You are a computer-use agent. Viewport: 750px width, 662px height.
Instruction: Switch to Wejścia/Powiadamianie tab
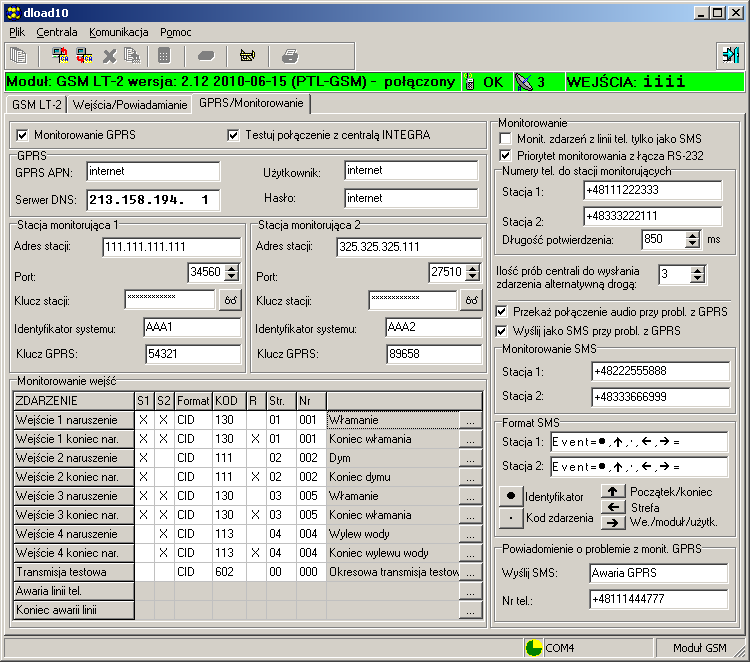130,105
